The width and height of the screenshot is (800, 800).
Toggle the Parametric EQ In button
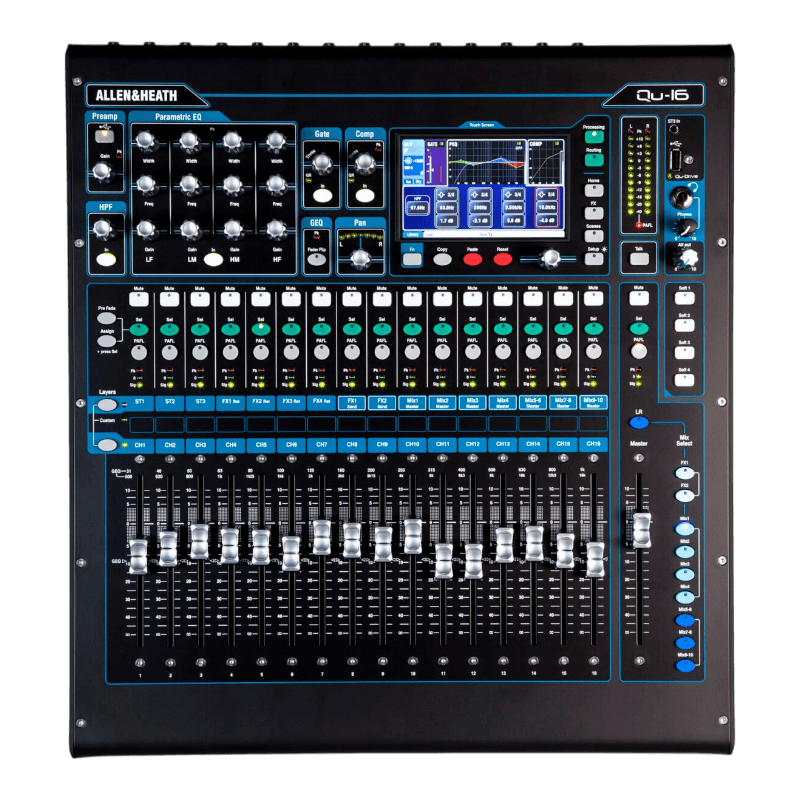pos(213,259)
